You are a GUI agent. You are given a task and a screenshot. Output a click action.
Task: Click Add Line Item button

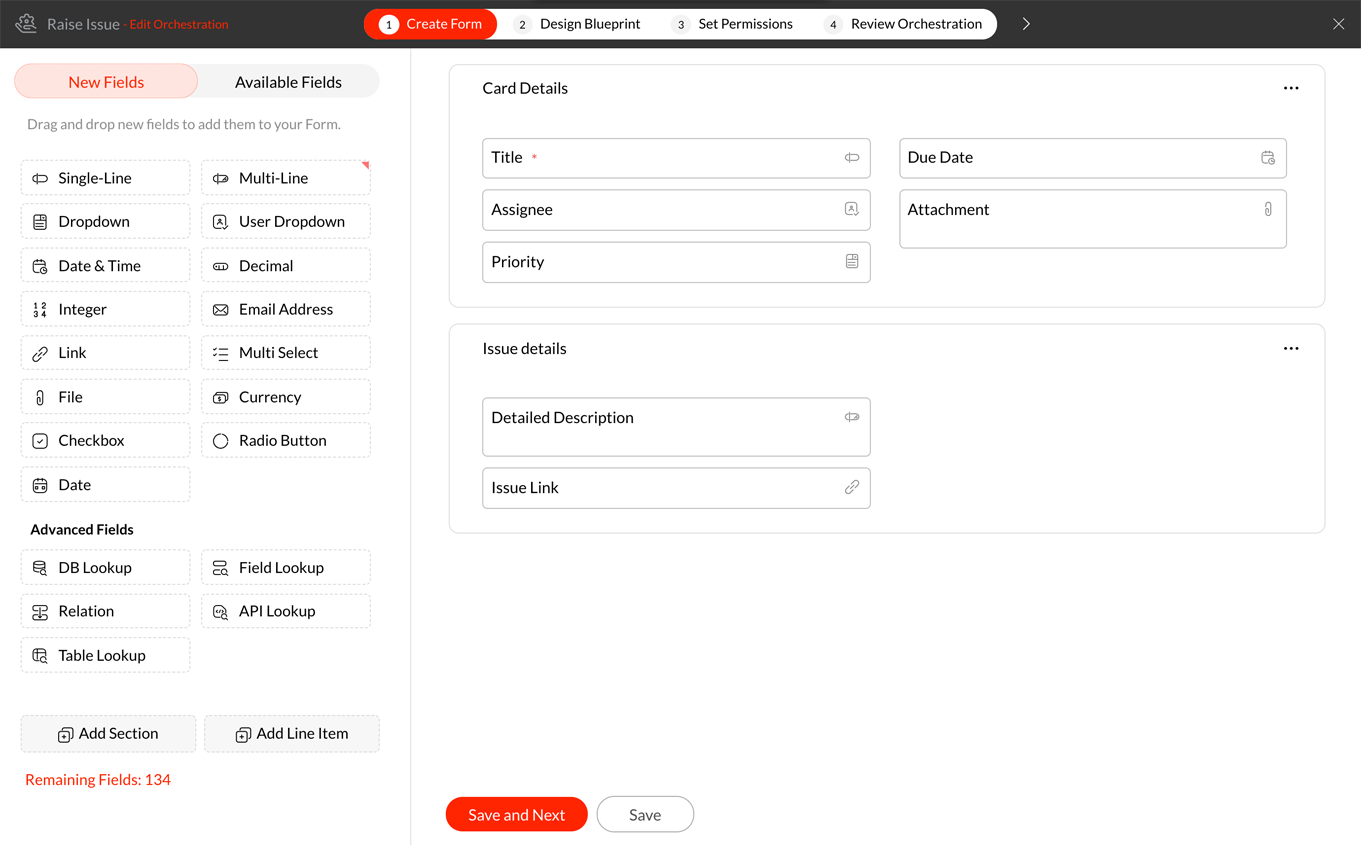(x=292, y=734)
